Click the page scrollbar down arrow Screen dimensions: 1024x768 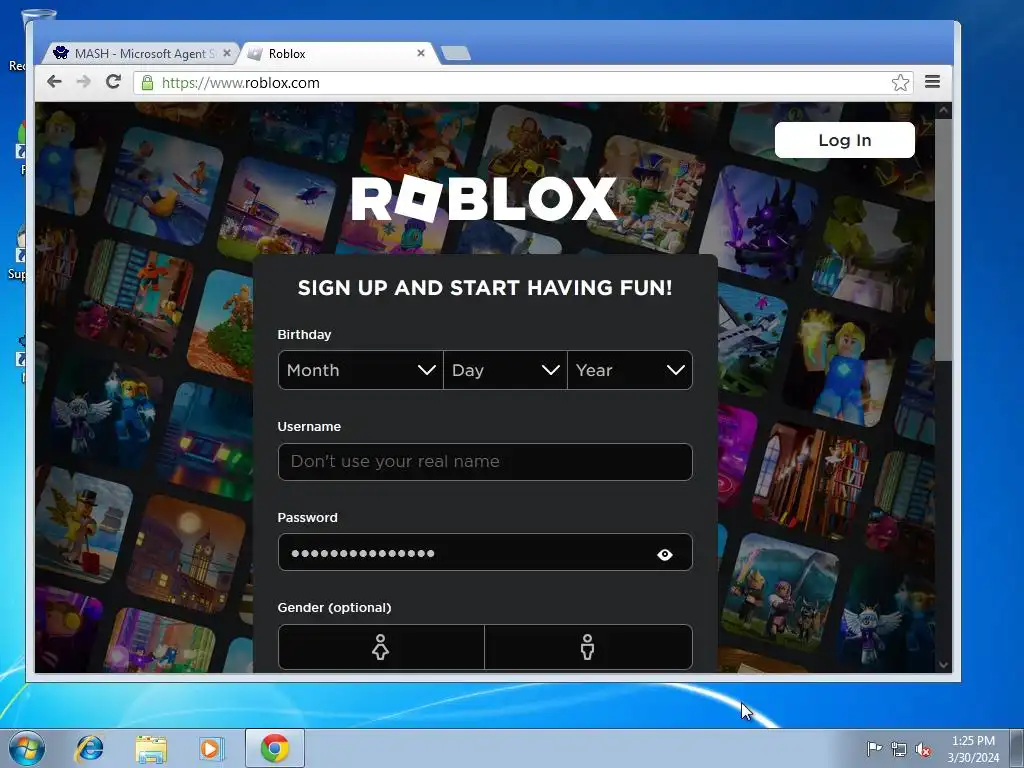coord(943,665)
